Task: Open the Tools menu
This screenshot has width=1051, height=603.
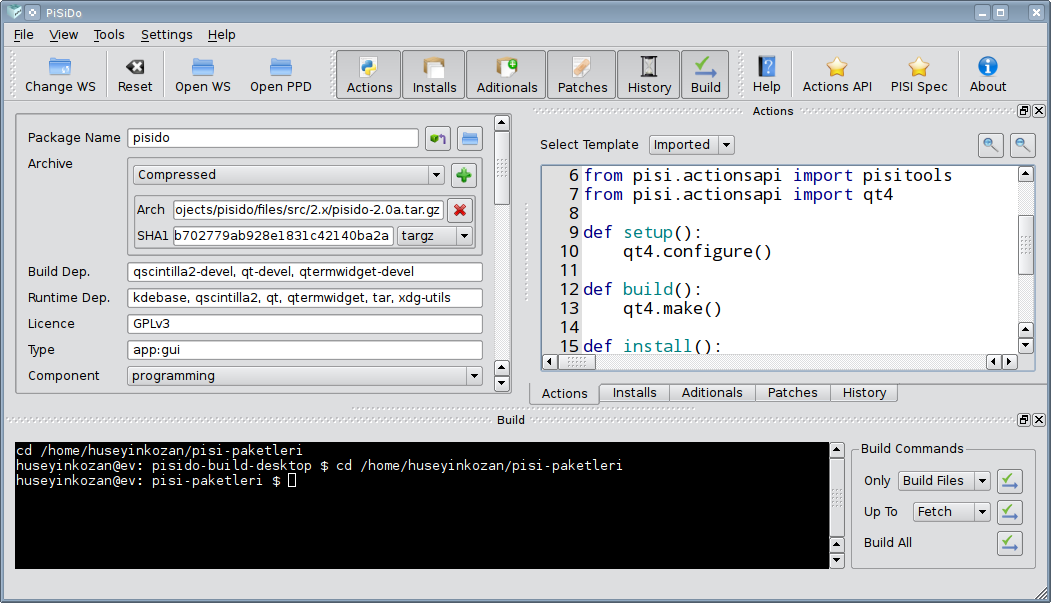Action: pos(109,34)
